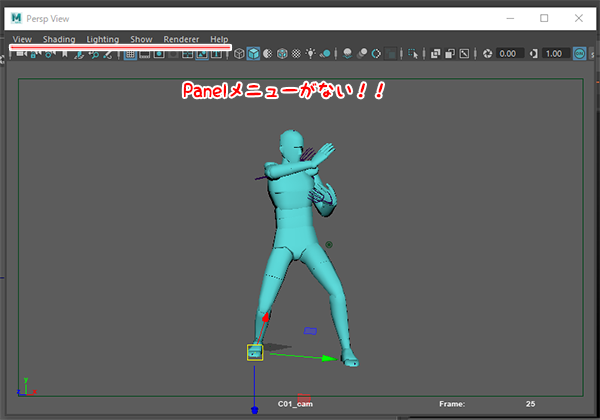Click the Maya logo in title bar
Viewport: 600px width, 420px height.
pyautogui.click(x=16, y=17)
